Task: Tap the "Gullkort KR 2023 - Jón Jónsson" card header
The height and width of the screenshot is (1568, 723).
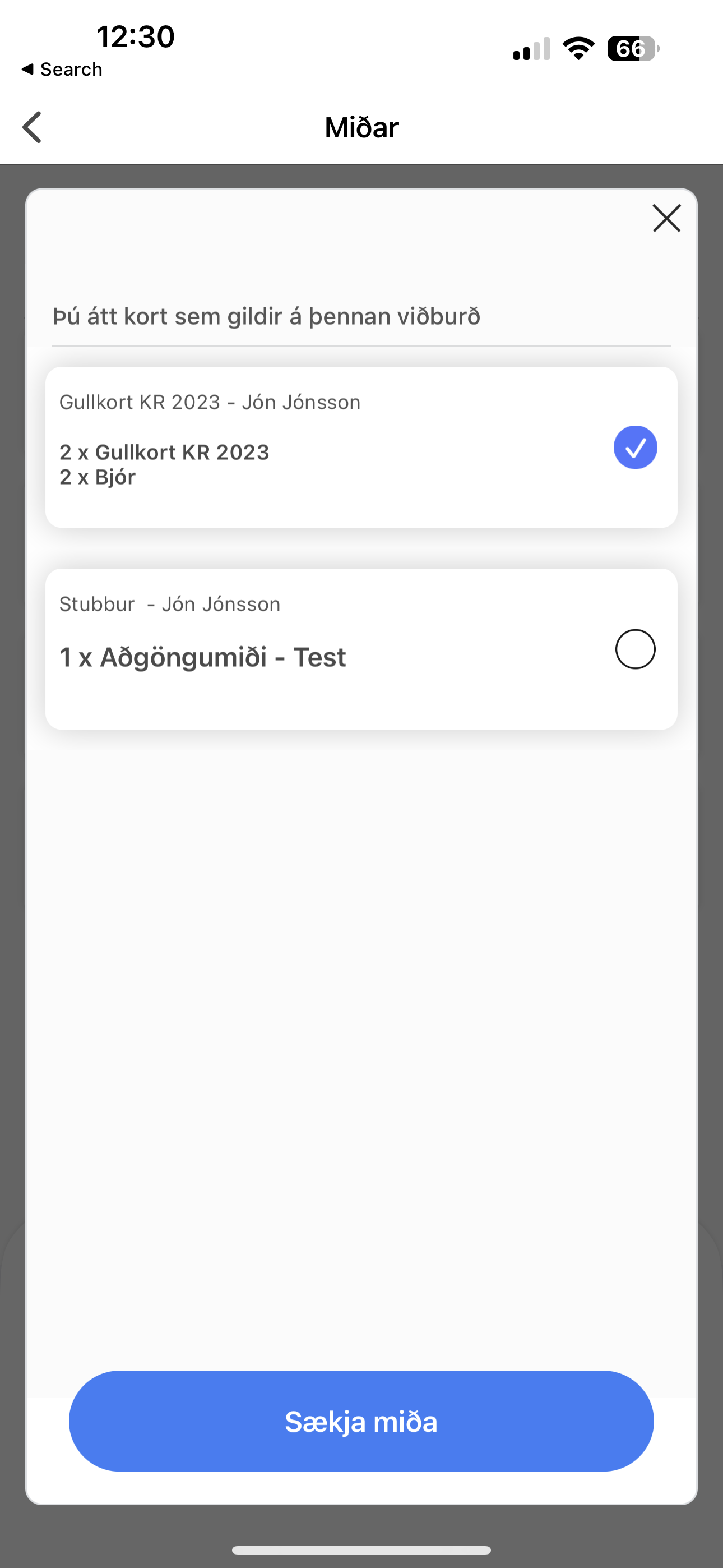Action: tap(210, 402)
